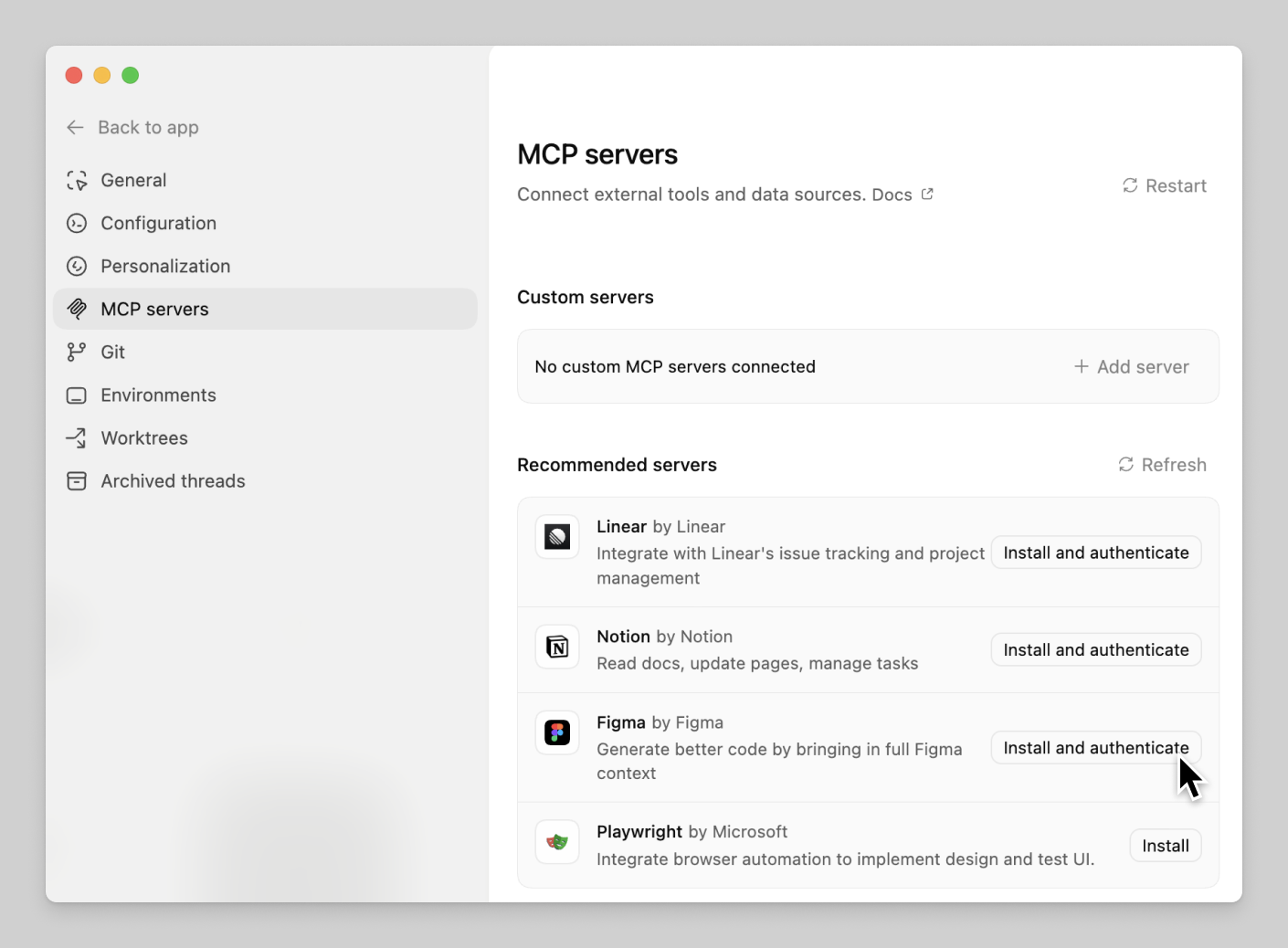Select Personalization in the sidebar
Viewport: 1288px width, 948px height.
click(165, 266)
